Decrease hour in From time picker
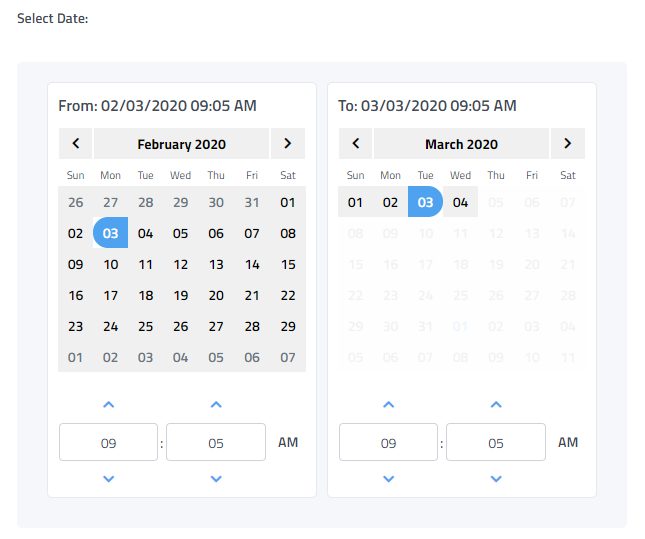 pyautogui.click(x=109, y=479)
